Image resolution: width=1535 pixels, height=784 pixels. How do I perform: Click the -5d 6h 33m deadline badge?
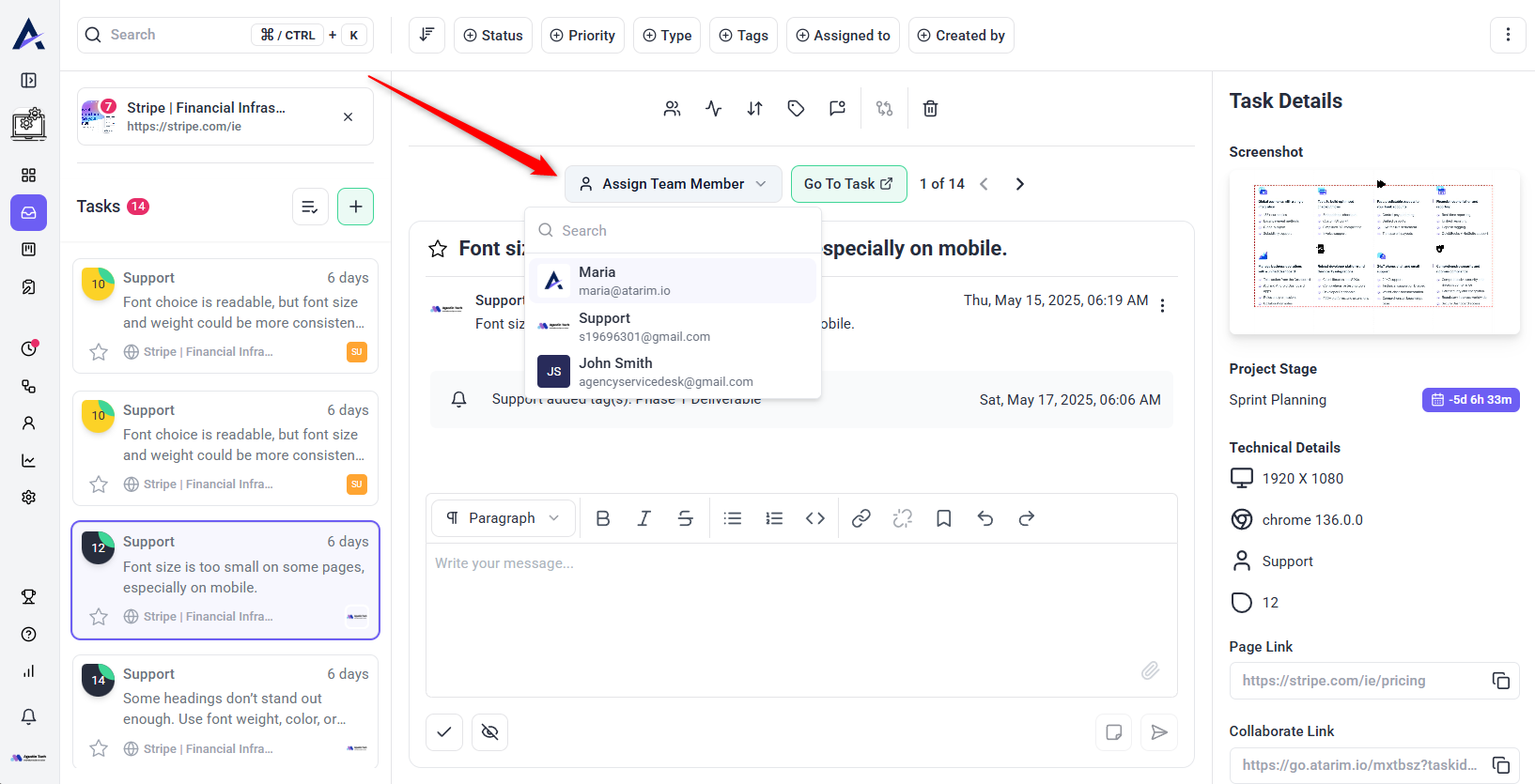click(1470, 400)
